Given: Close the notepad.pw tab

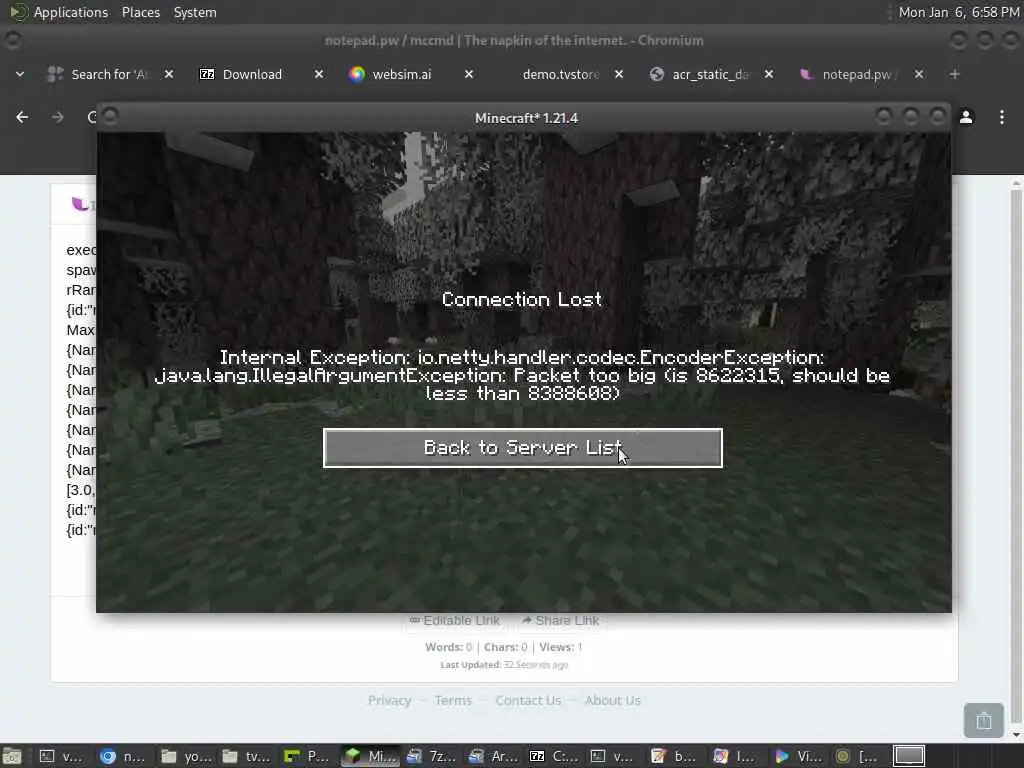Looking at the screenshot, I should (x=919, y=74).
